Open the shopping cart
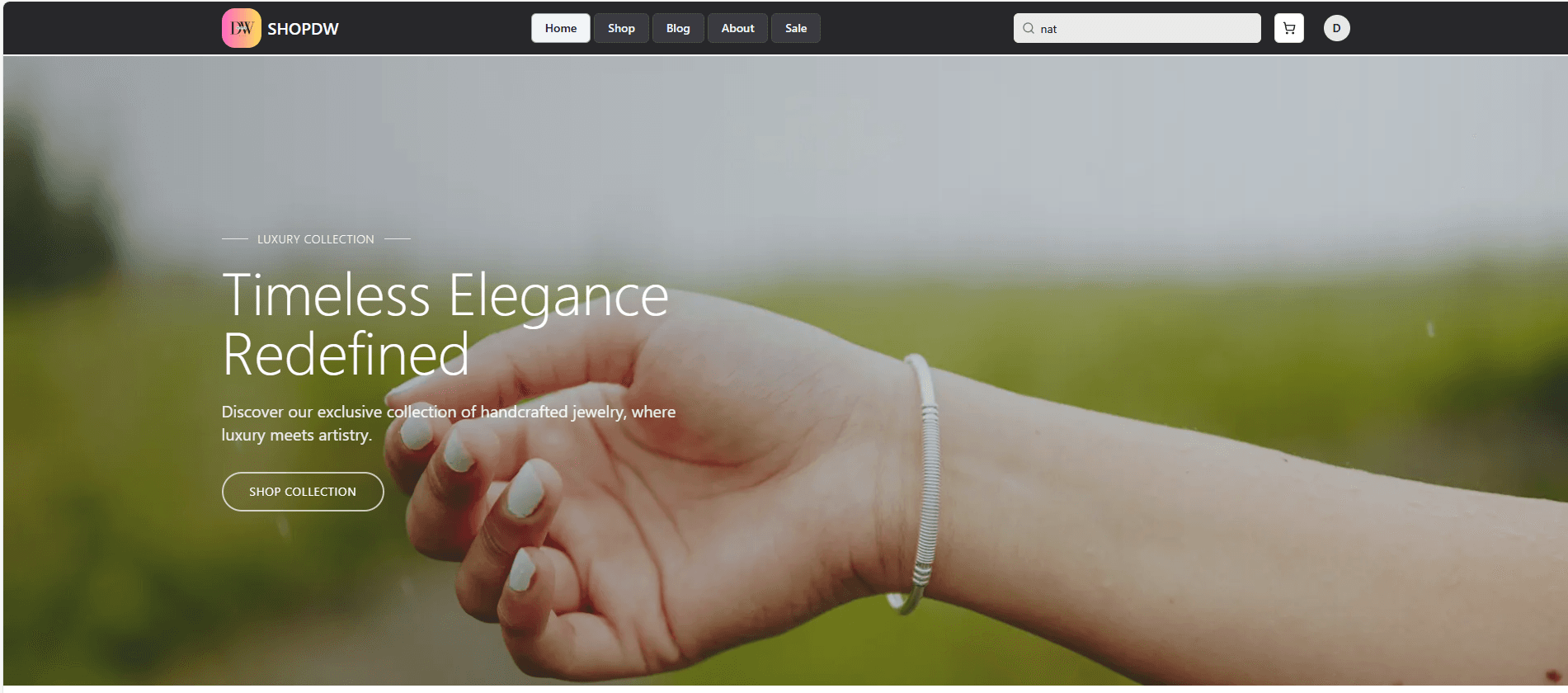 1288,28
